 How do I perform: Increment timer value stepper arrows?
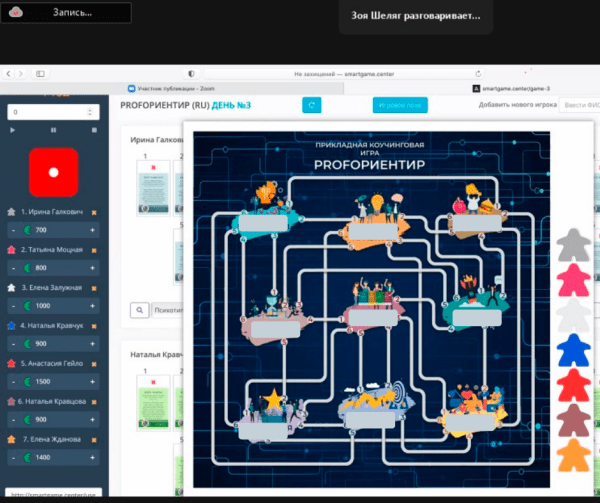(x=90, y=112)
